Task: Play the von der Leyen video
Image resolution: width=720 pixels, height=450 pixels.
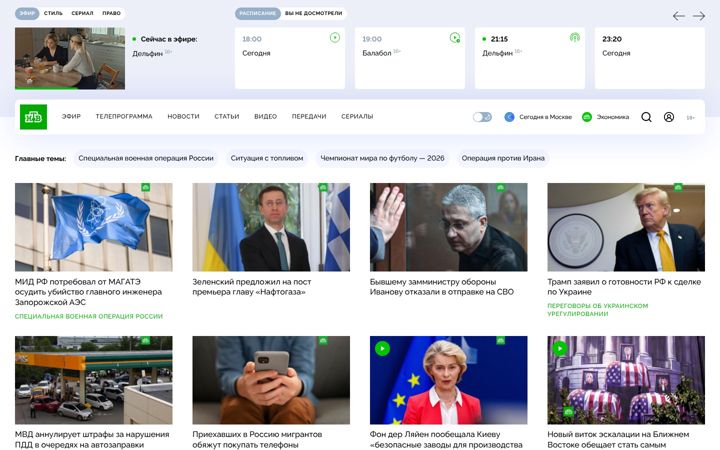Action: point(382,348)
